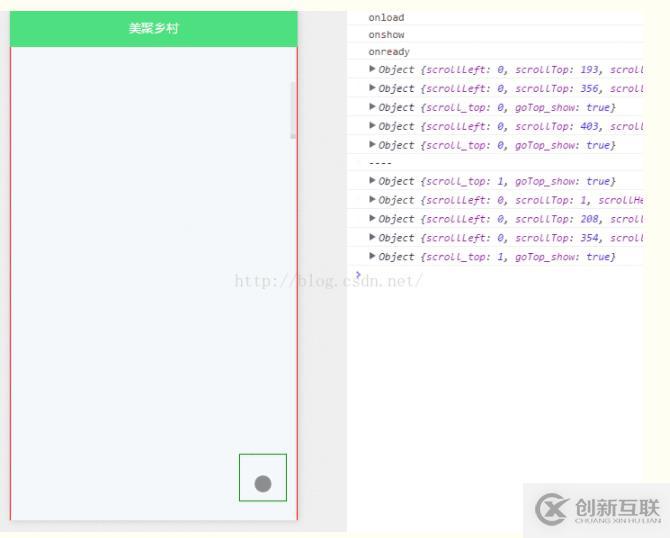Viewport: 670px width, 538px height.
Task: Expand scroll_top: 0 object just above the dashes
Action: pyautogui.click(x=373, y=145)
